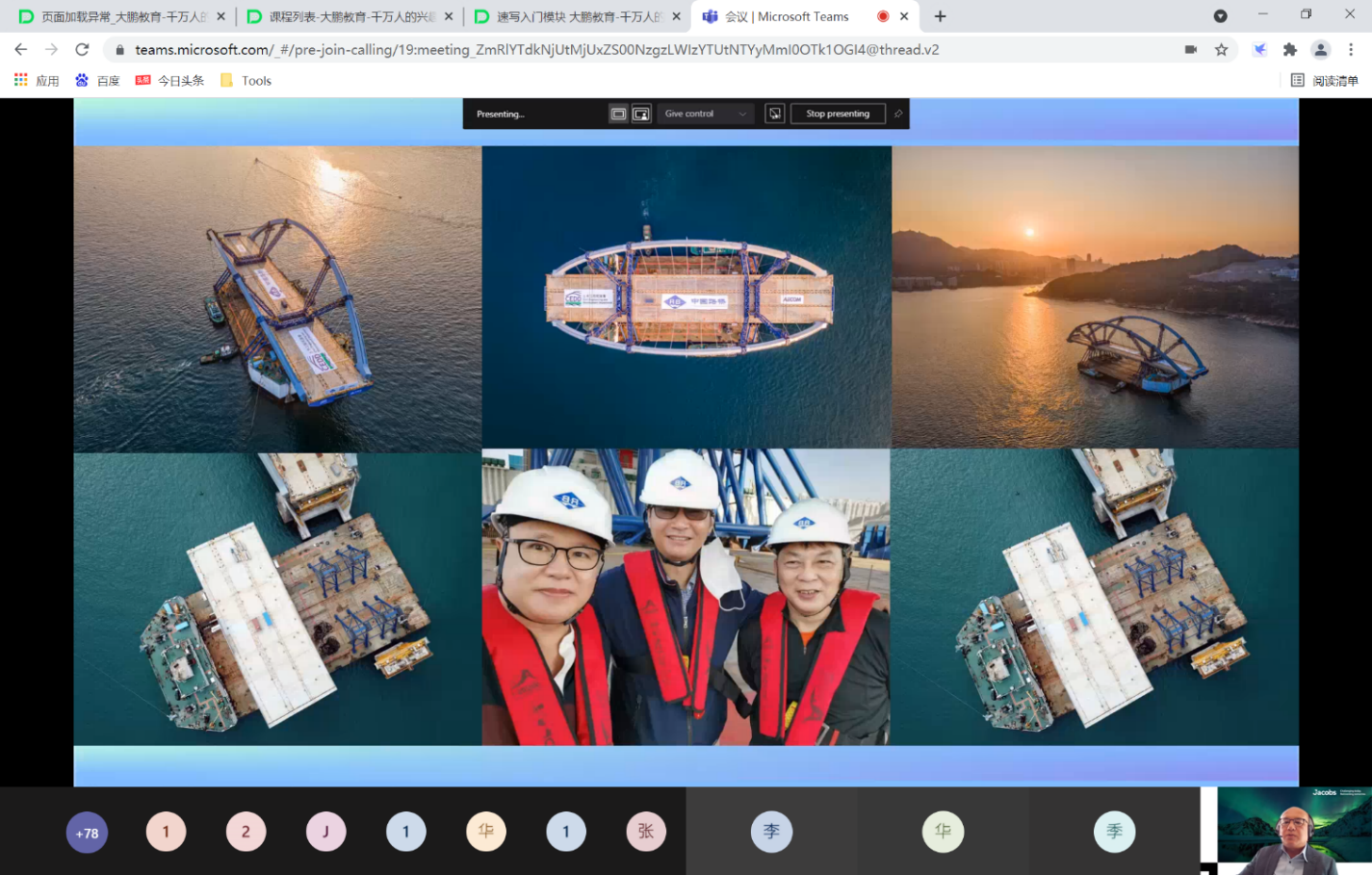Click the presenter's webcam video thumbnail
Screen dimensions: 1372x875
point(1293,830)
